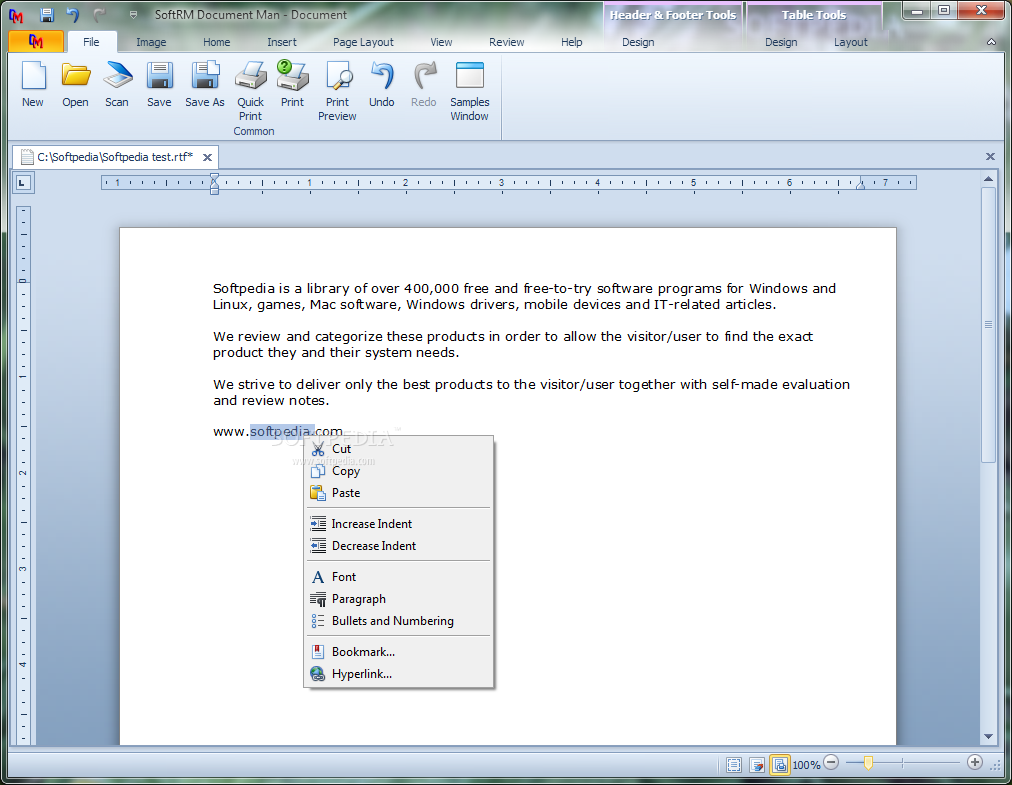Choose Save As in the ribbon

coord(205,85)
